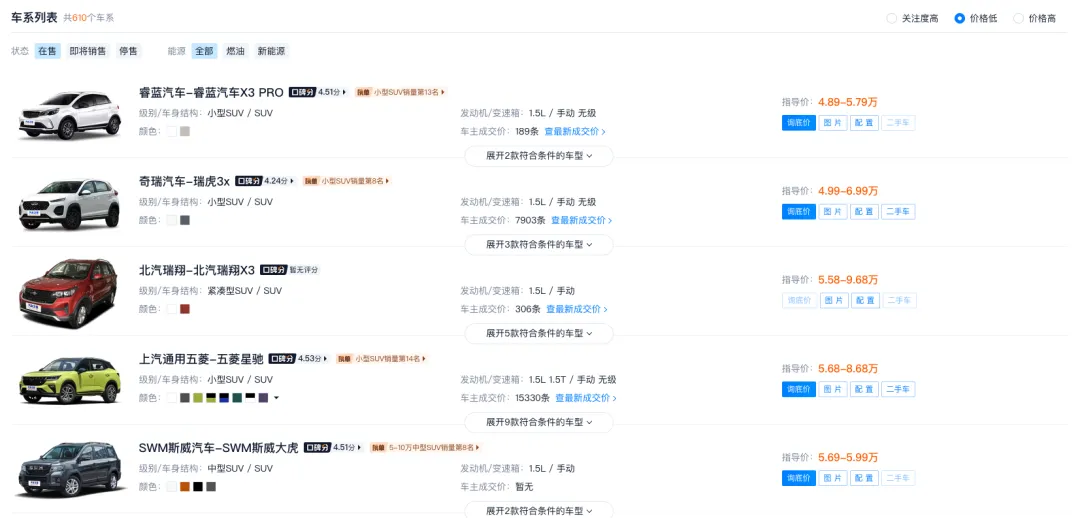Open 查最新成交价 link for 五菱星驰
The height and width of the screenshot is (518, 1080).
pos(585,398)
